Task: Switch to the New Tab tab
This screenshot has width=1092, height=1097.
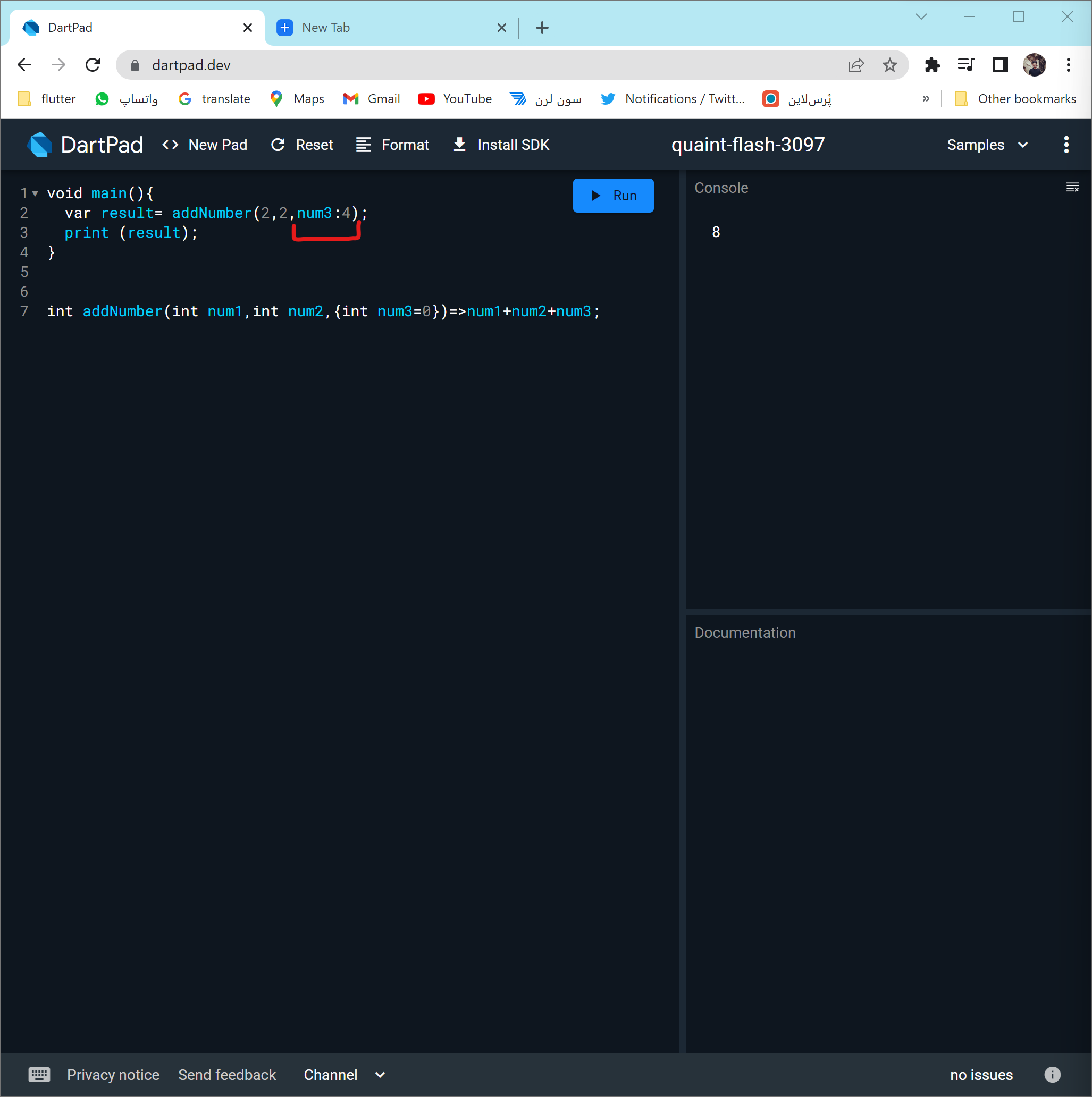Action: pos(392,27)
